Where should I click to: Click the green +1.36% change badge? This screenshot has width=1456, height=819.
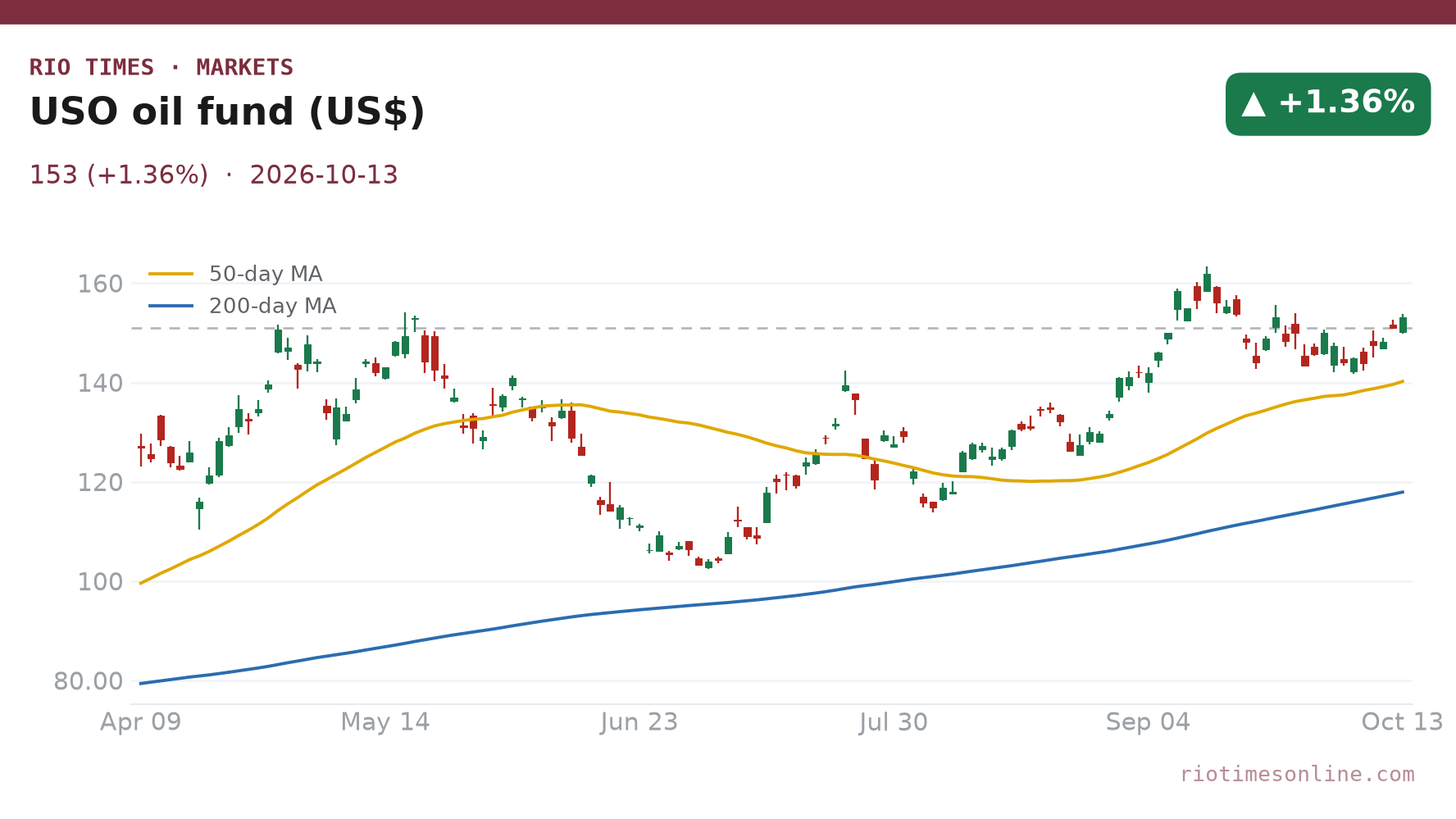click(1328, 104)
